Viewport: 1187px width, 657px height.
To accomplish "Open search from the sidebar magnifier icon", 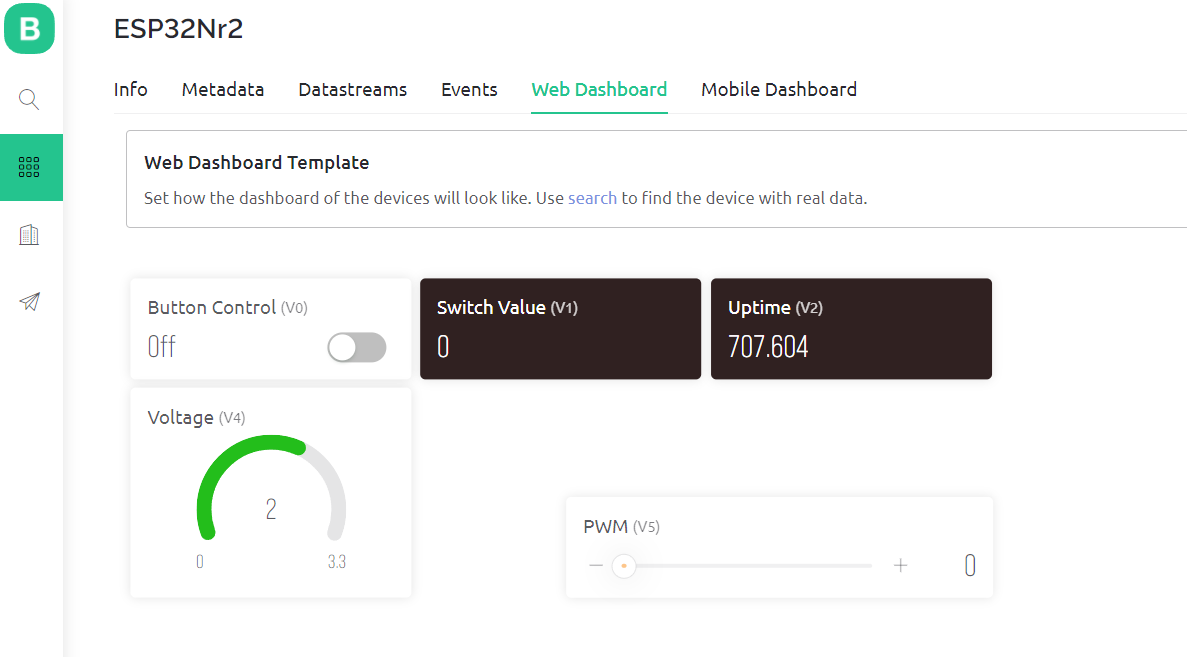I will click(29, 99).
